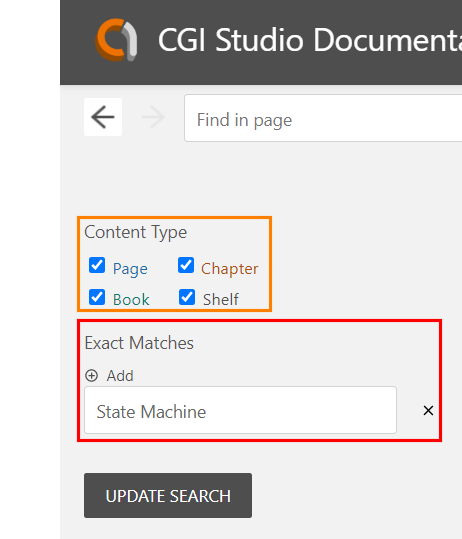Remove State Machine term with X
The image size is (462, 539).
click(428, 410)
